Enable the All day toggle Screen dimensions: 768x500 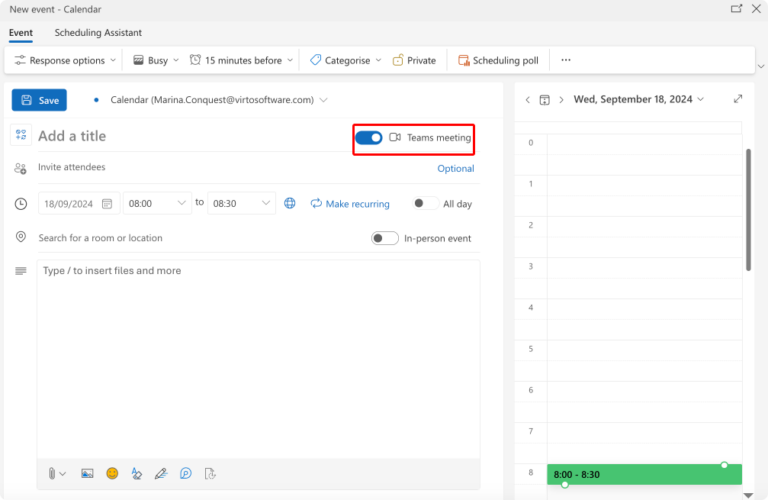click(x=425, y=203)
